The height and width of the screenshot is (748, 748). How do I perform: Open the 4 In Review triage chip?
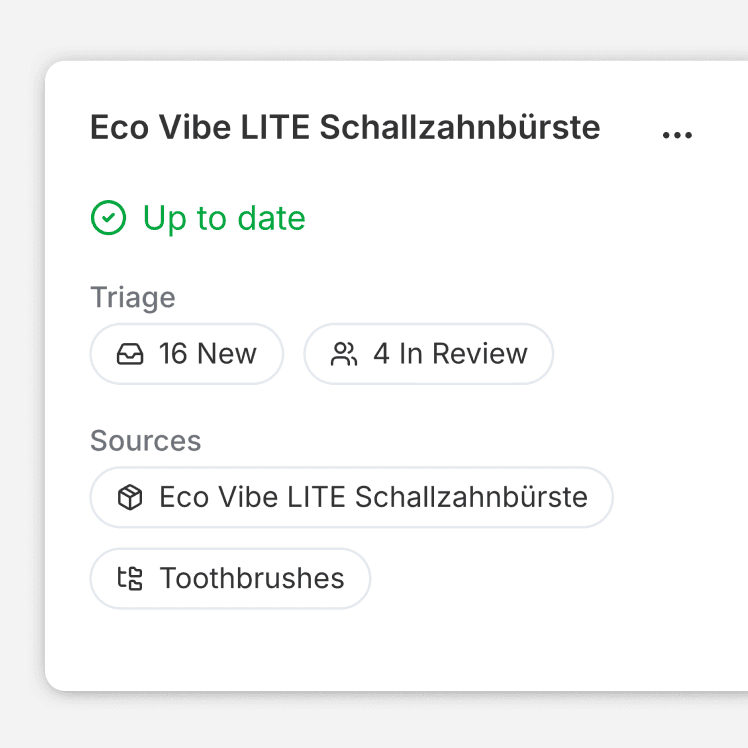tap(428, 354)
